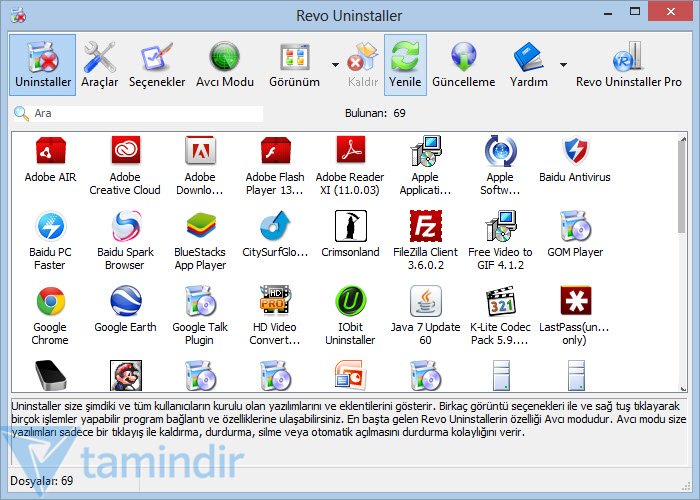The image size is (700, 500).
Task: Select Adobe AIR in the list
Action: point(50,160)
